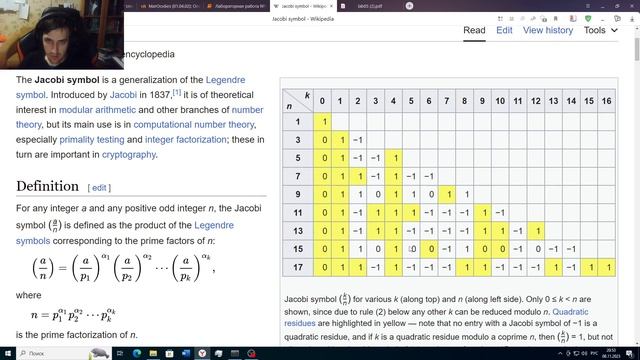Click row 9 column 7 yellow cell
Viewport: 640px width, 360px height.
click(x=447, y=194)
